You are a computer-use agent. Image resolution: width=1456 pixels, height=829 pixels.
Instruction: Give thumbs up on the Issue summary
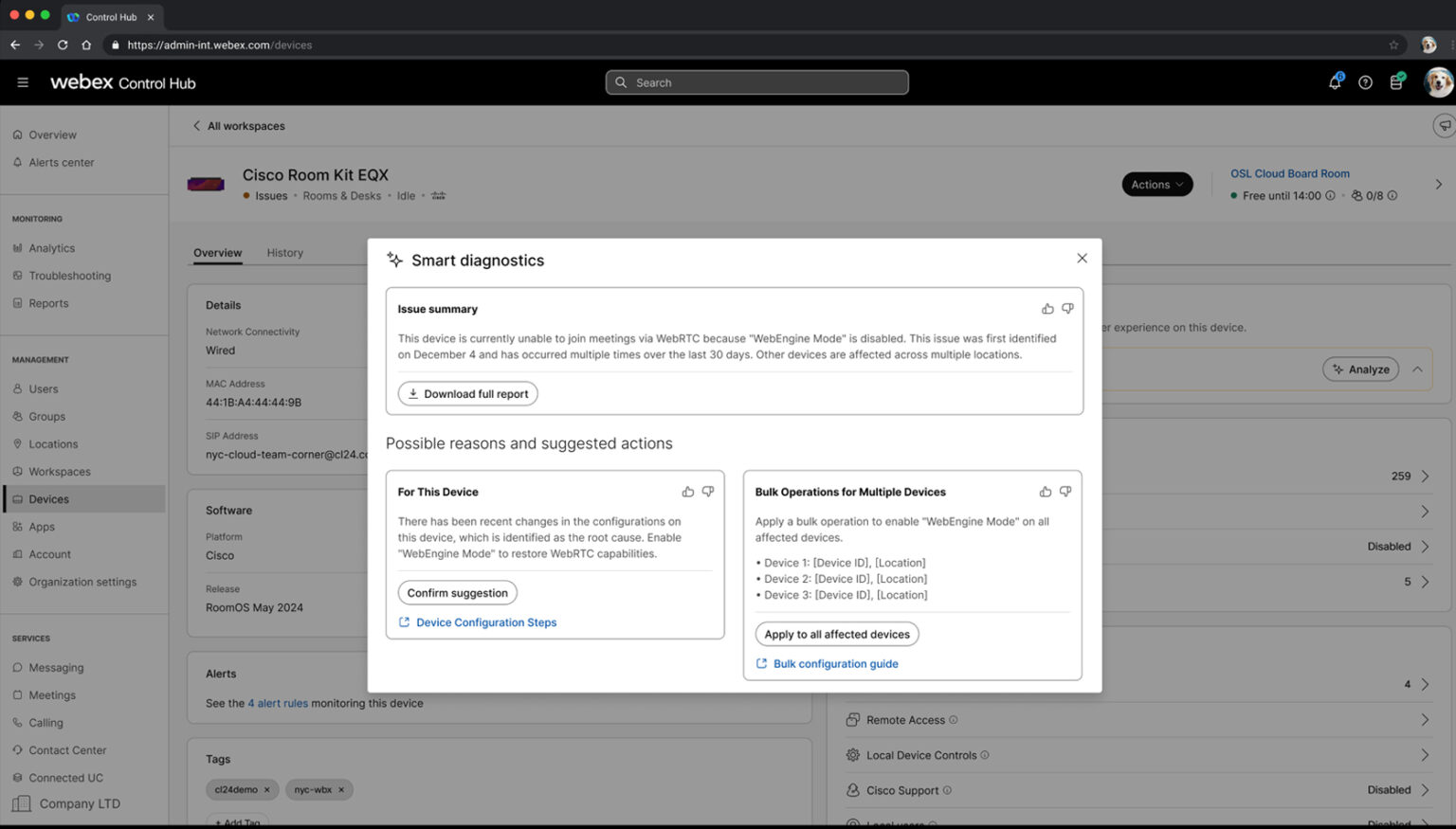[1046, 308]
